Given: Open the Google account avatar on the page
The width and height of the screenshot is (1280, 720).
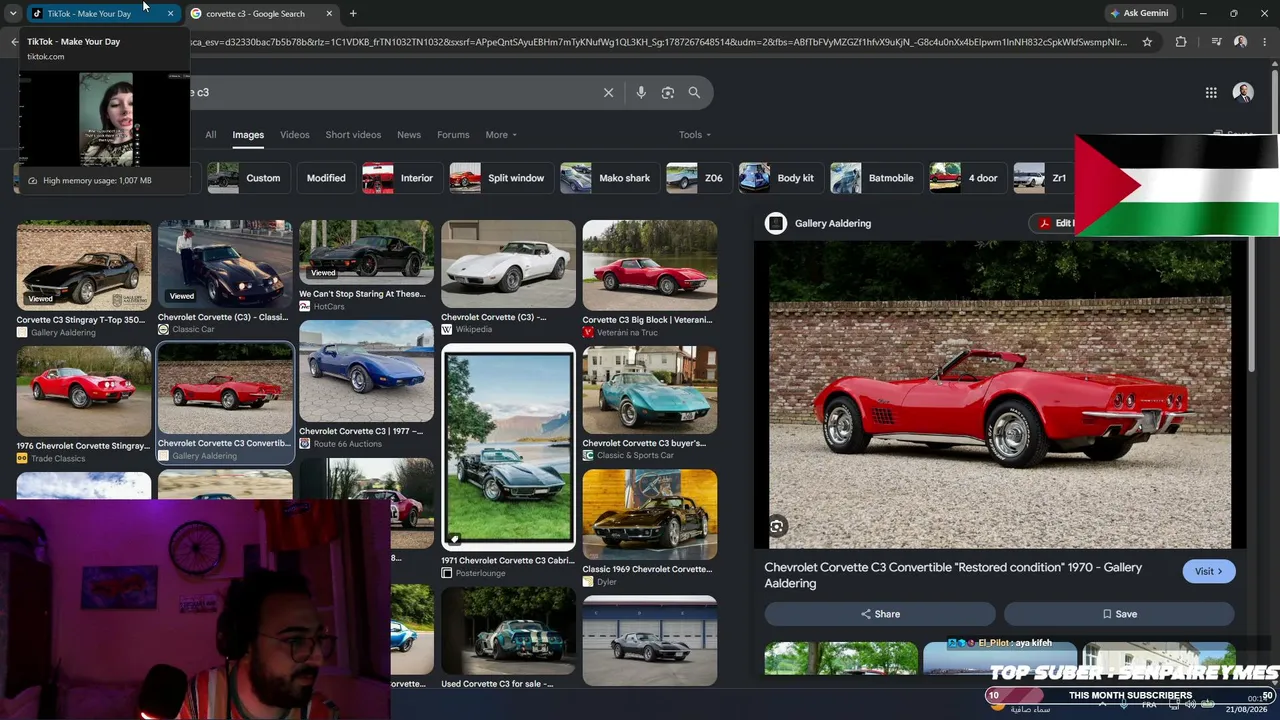Looking at the screenshot, I should coord(1243,92).
